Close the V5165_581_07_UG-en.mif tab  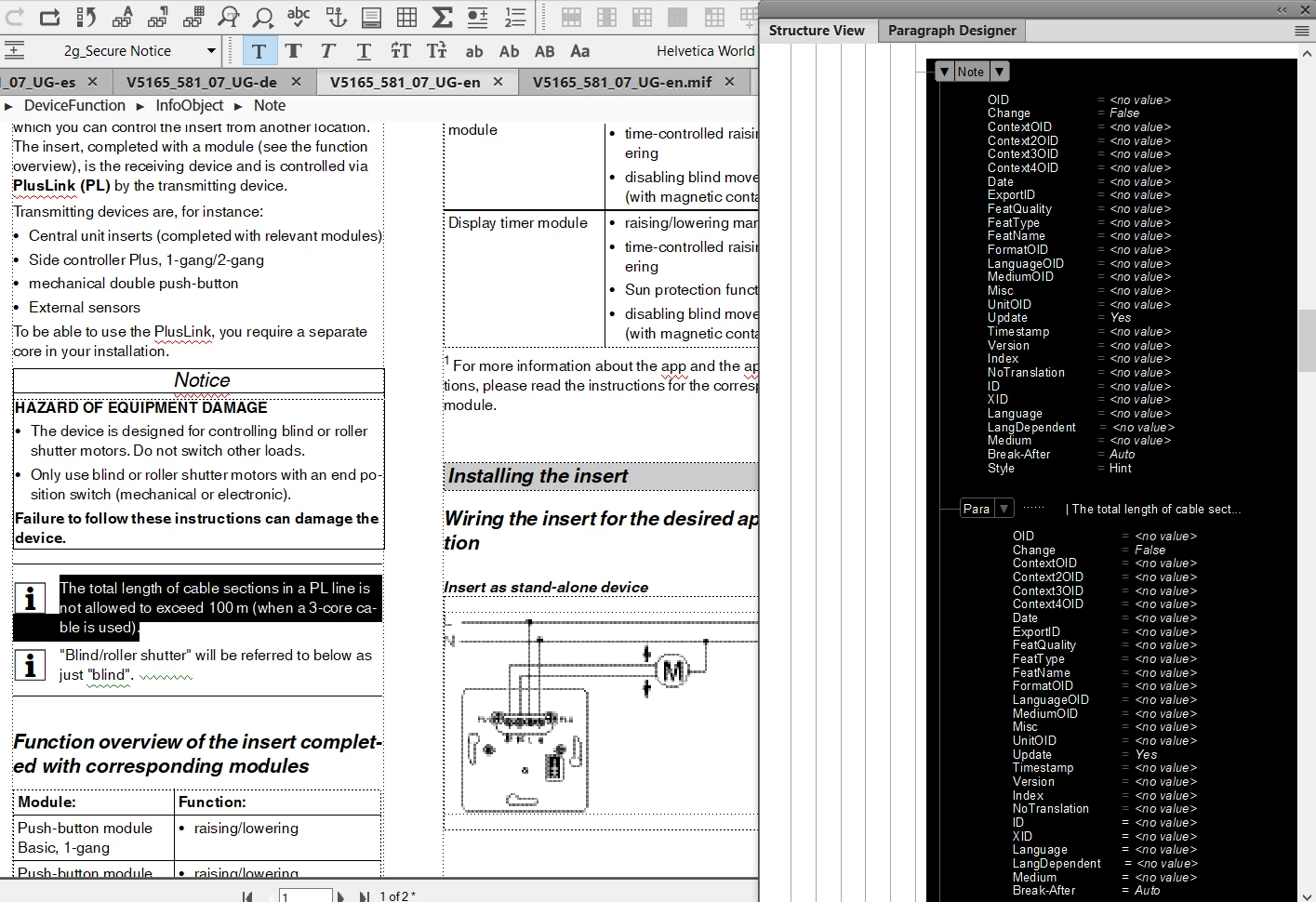click(x=729, y=82)
